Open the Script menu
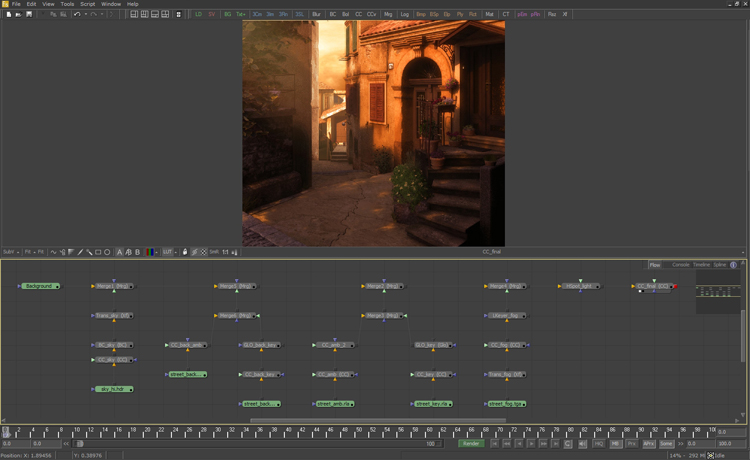 point(88,4)
